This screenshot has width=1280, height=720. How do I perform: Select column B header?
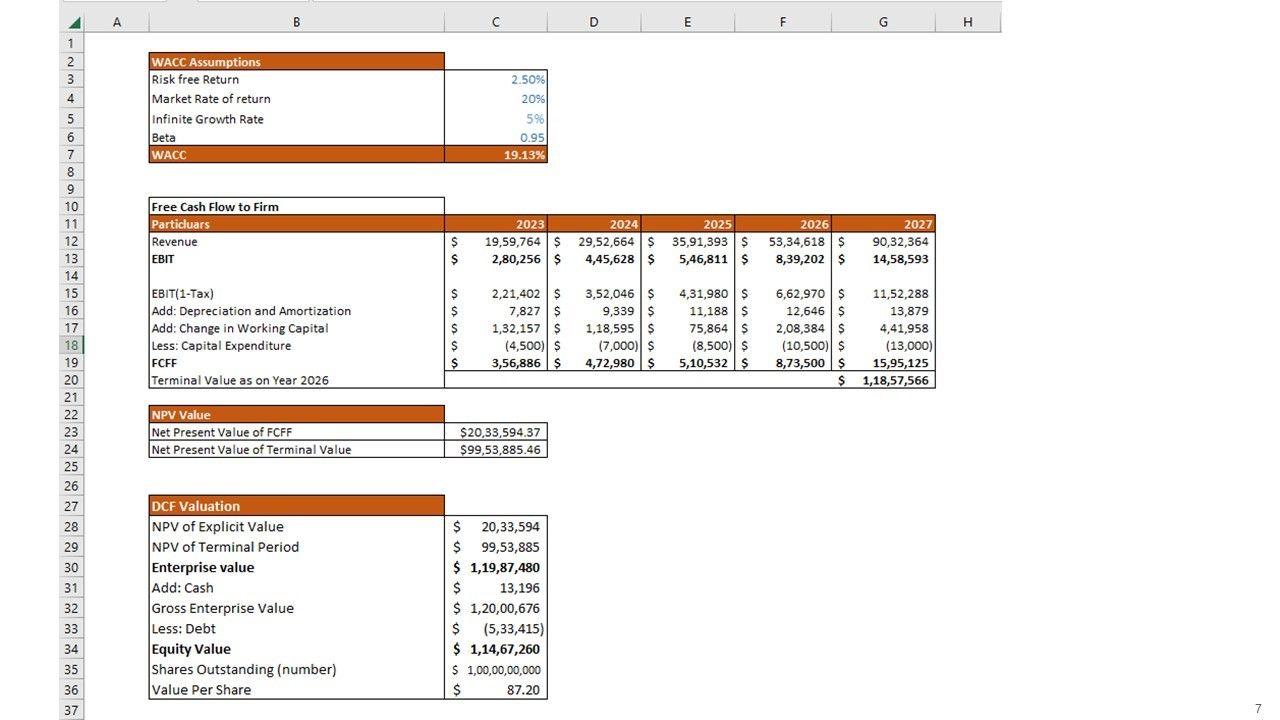(296, 22)
